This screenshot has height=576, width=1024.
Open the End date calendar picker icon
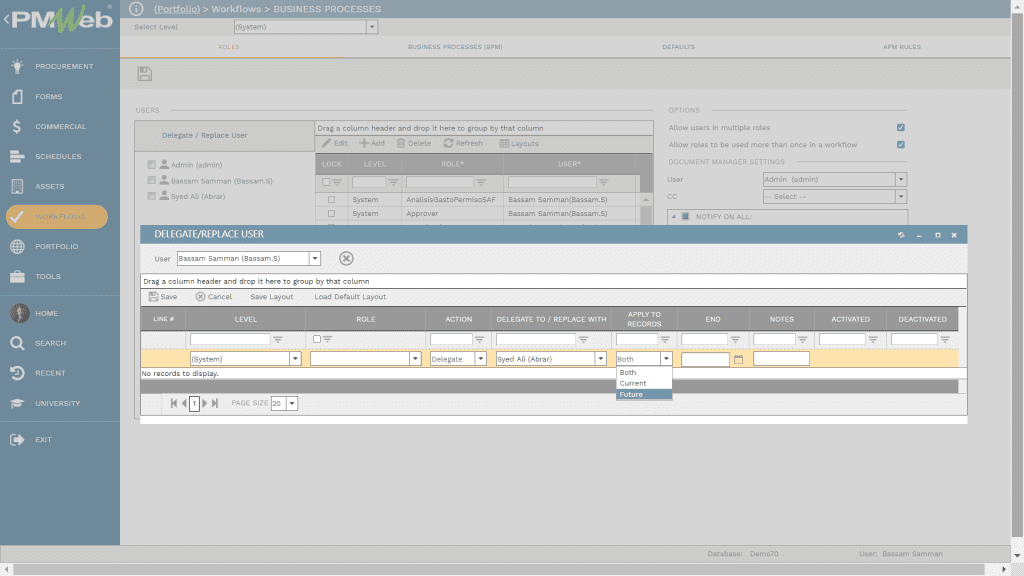coord(739,359)
